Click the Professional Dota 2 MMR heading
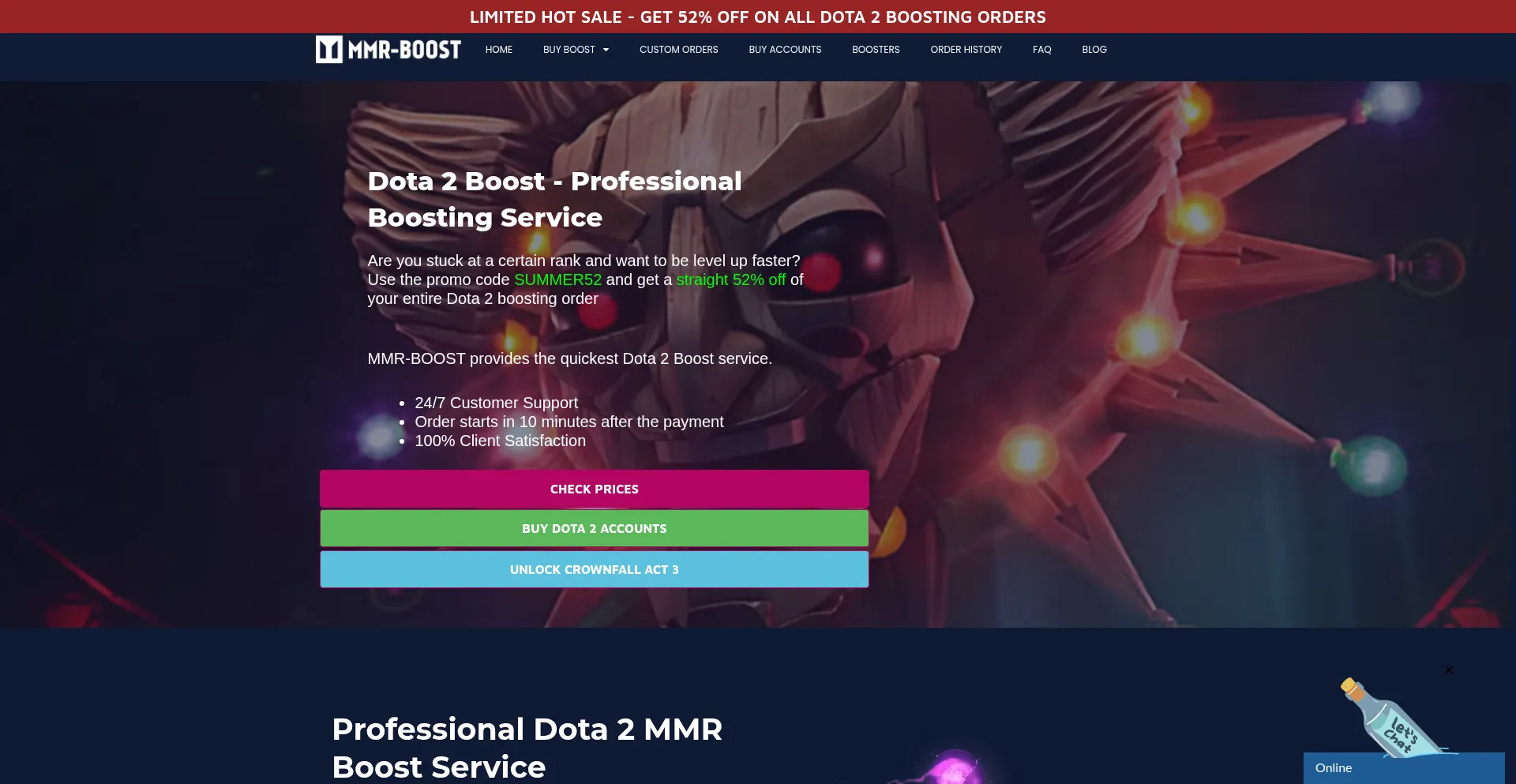This screenshot has width=1516, height=784. pos(527,748)
